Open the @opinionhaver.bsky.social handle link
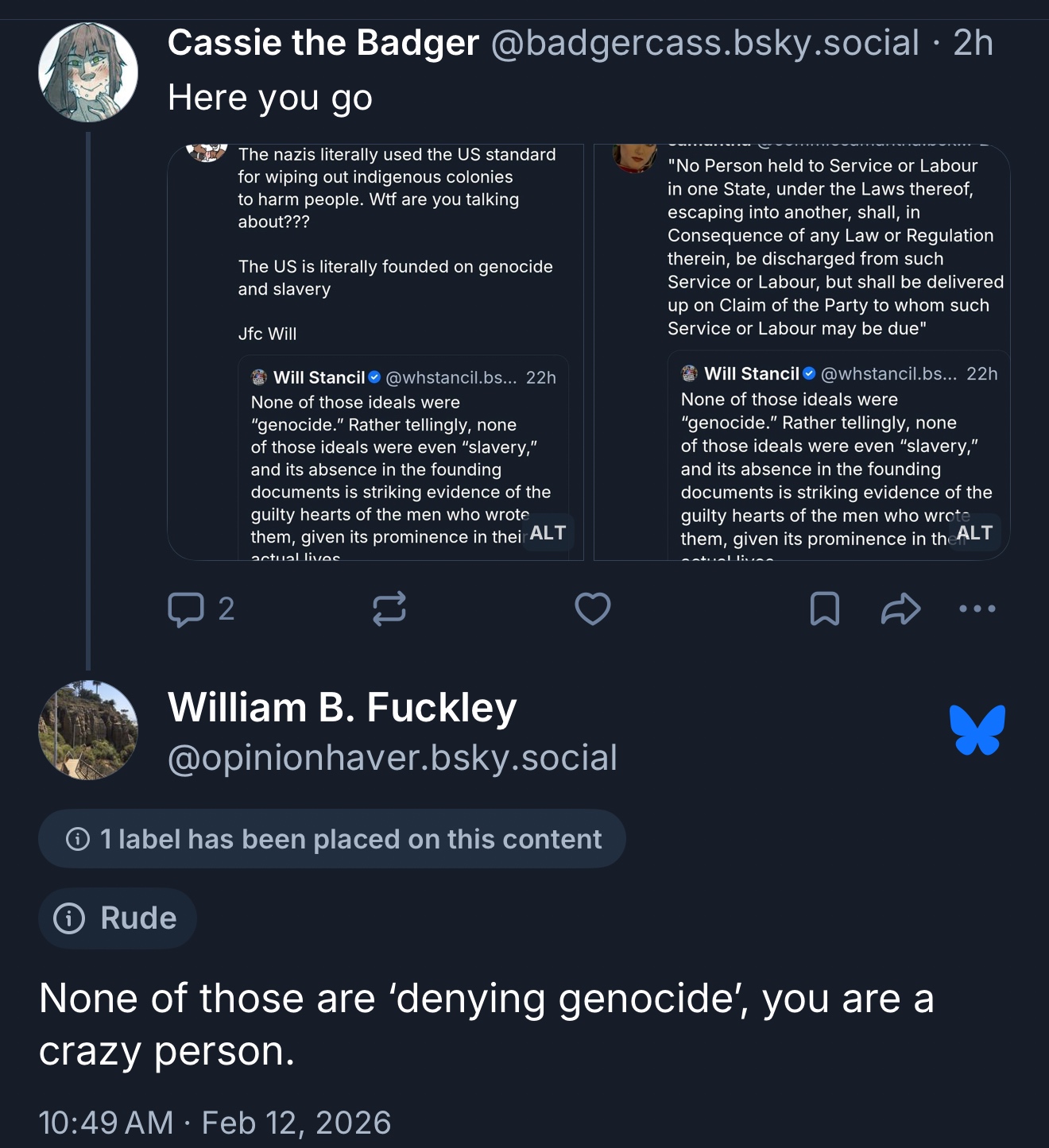The width and height of the screenshot is (1049, 1148). [x=393, y=758]
